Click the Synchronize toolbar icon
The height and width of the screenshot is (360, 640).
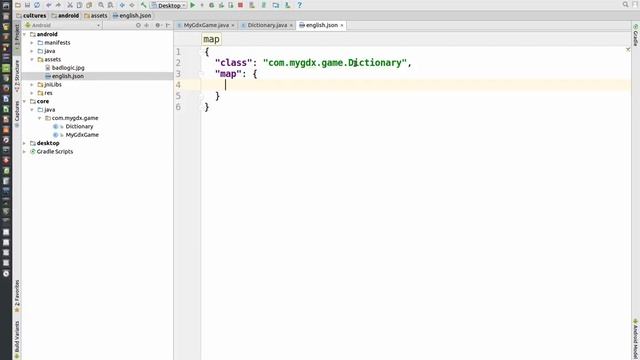37,5
